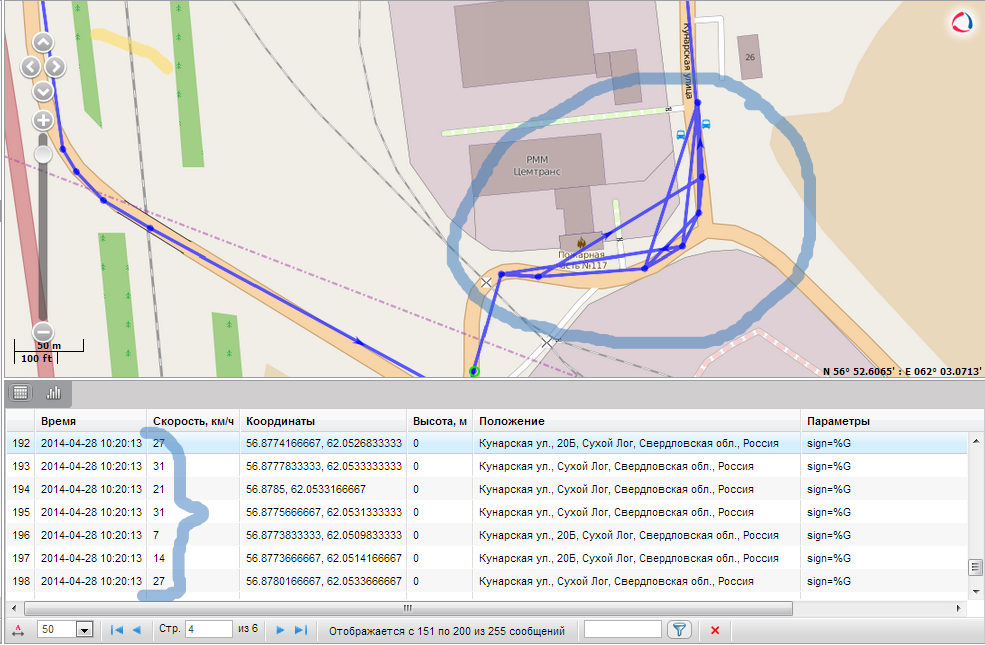Image resolution: width=985 pixels, height=645 pixels.
Task: Click the page number input field
Action: (208, 630)
